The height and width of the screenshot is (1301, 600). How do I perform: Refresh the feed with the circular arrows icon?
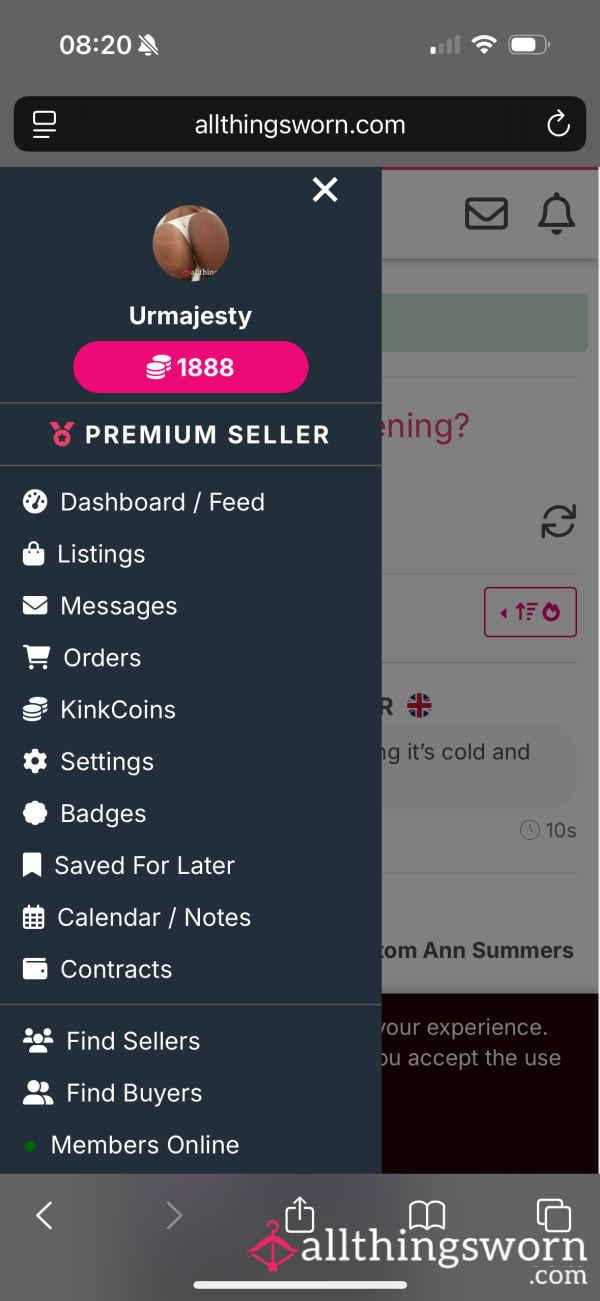pos(558,522)
